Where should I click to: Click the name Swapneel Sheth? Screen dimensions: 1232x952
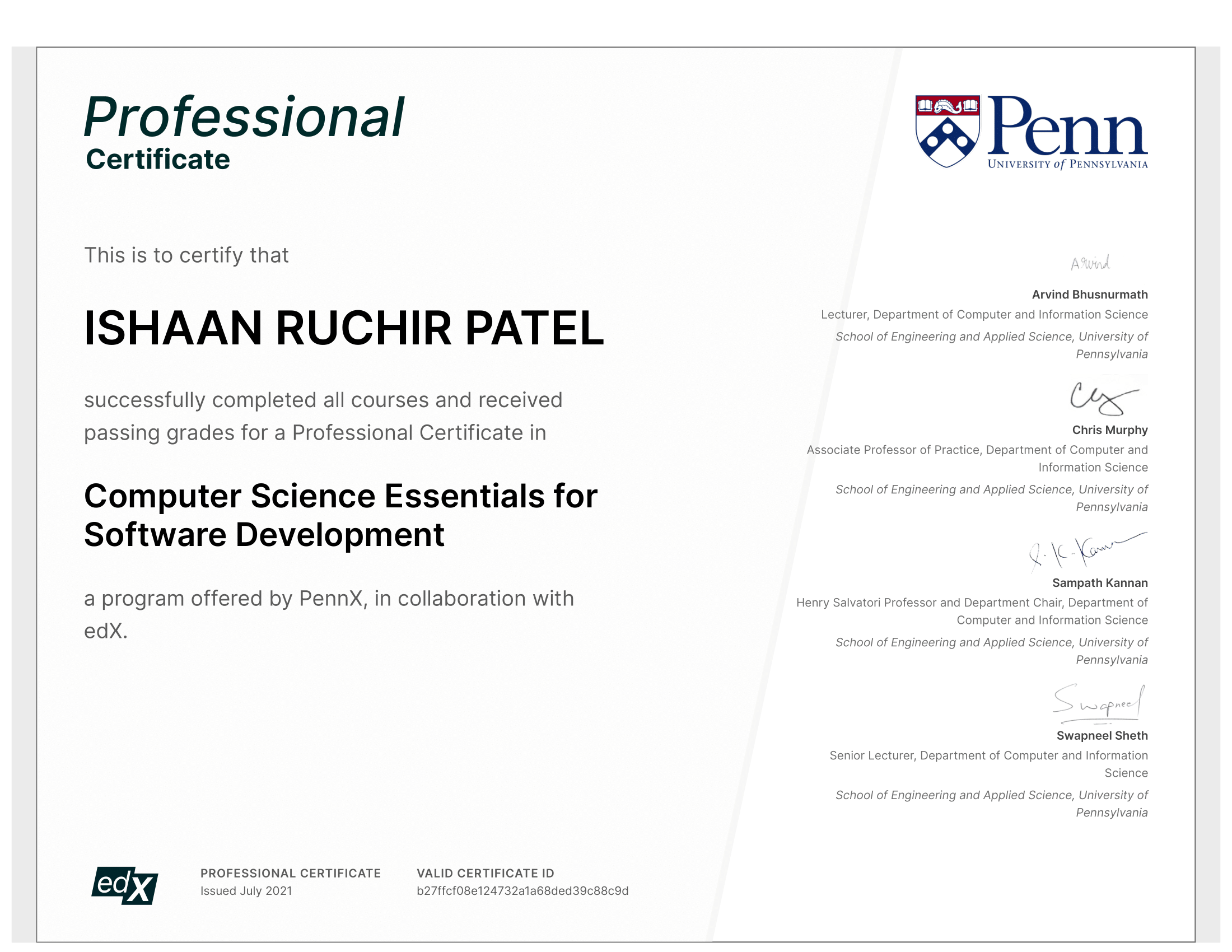click(x=1102, y=735)
